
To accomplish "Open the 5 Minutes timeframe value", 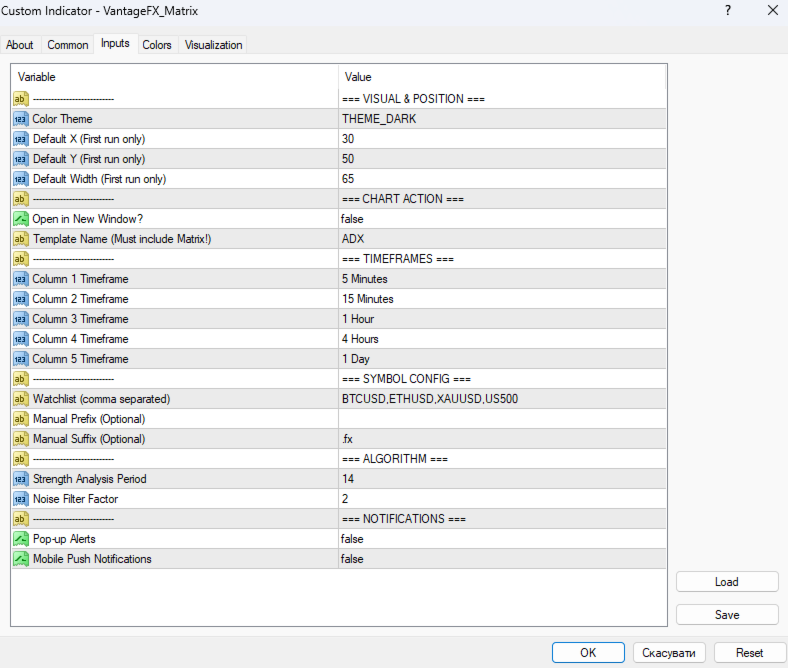I will pyautogui.click(x=502, y=279).
